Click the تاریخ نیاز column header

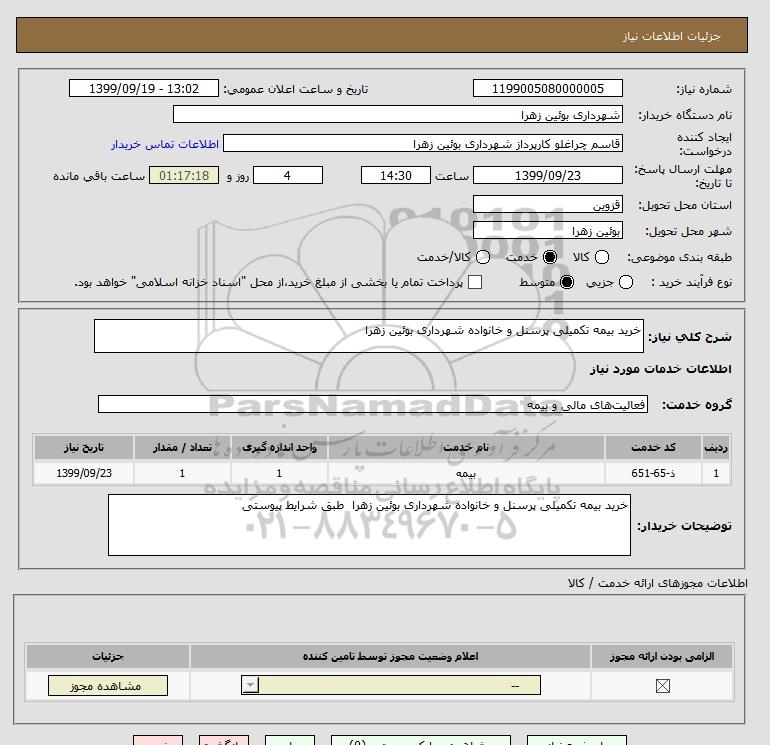click(84, 447)
